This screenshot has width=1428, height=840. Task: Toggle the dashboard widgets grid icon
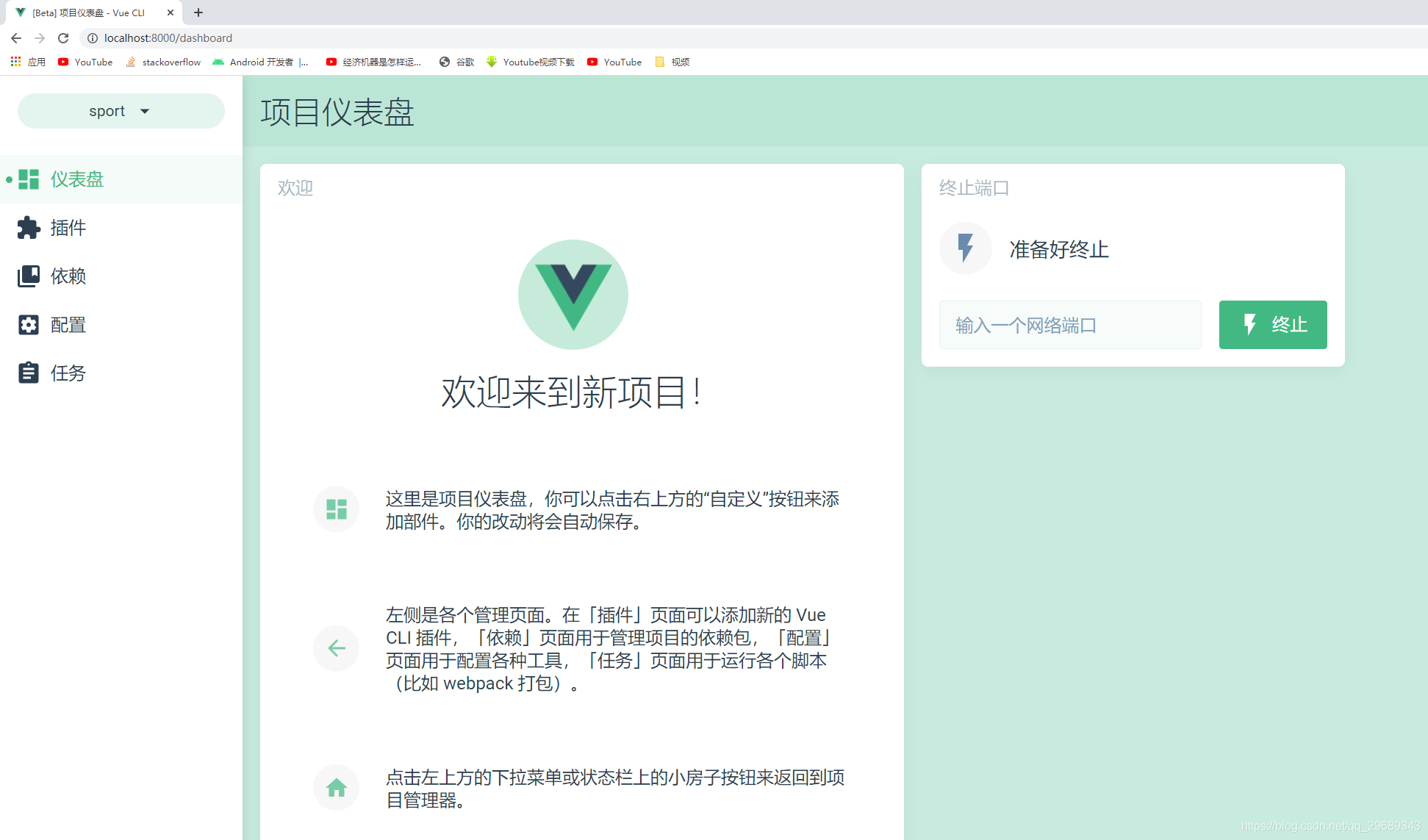[336, 509]
